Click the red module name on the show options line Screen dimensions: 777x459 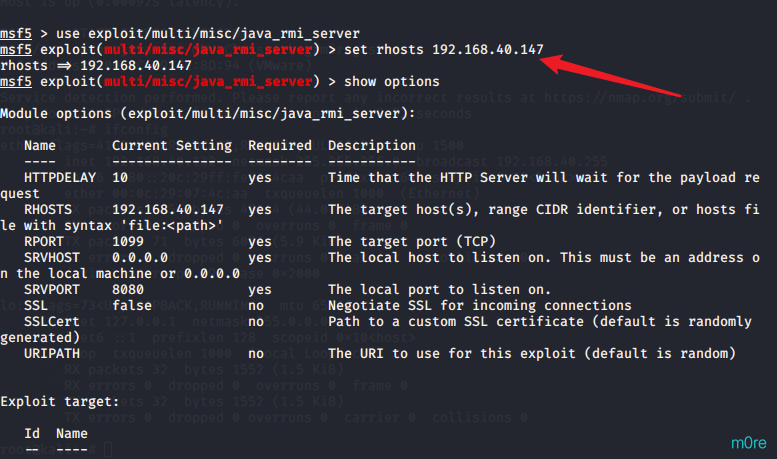tap(208, 82)
